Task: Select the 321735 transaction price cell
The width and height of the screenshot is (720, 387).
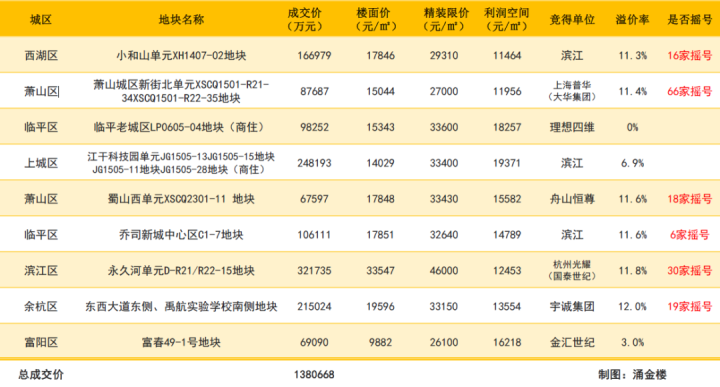Action: tap(314, 270)
